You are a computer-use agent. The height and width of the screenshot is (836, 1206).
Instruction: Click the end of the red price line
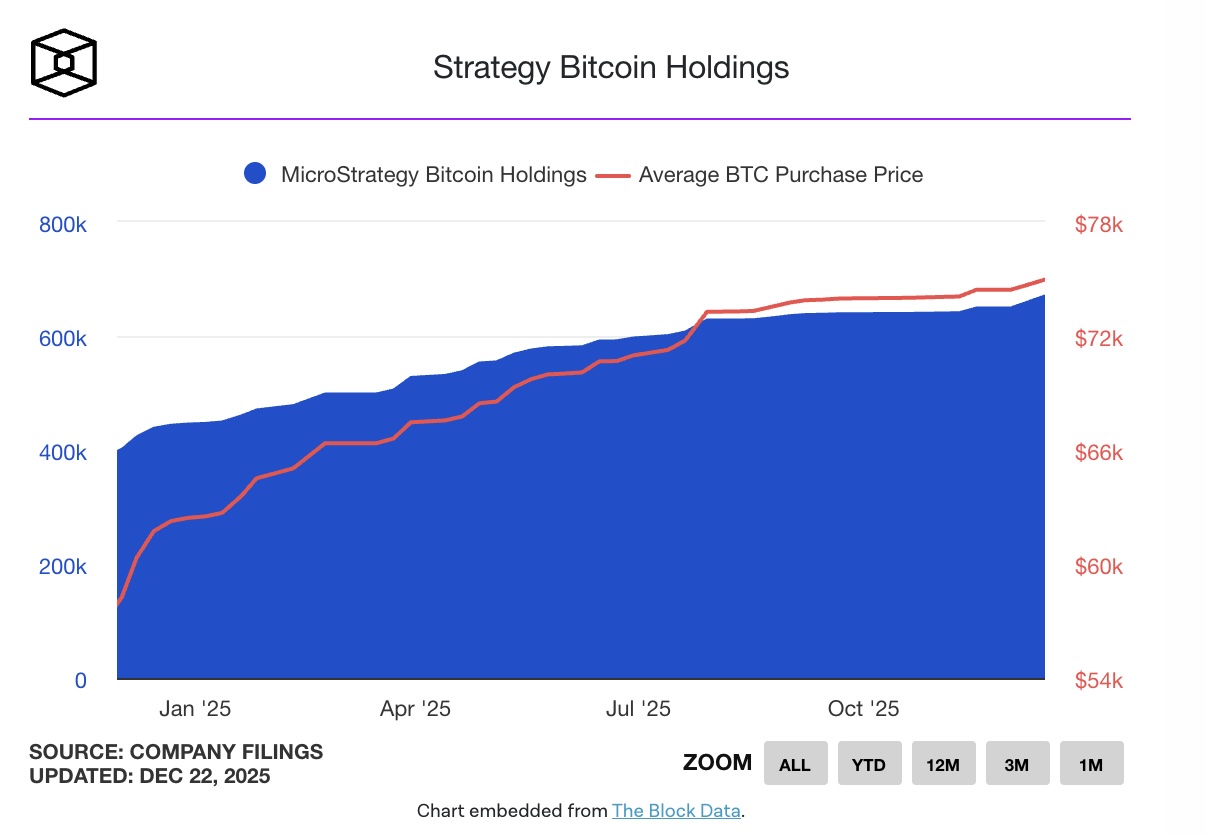1043,280
